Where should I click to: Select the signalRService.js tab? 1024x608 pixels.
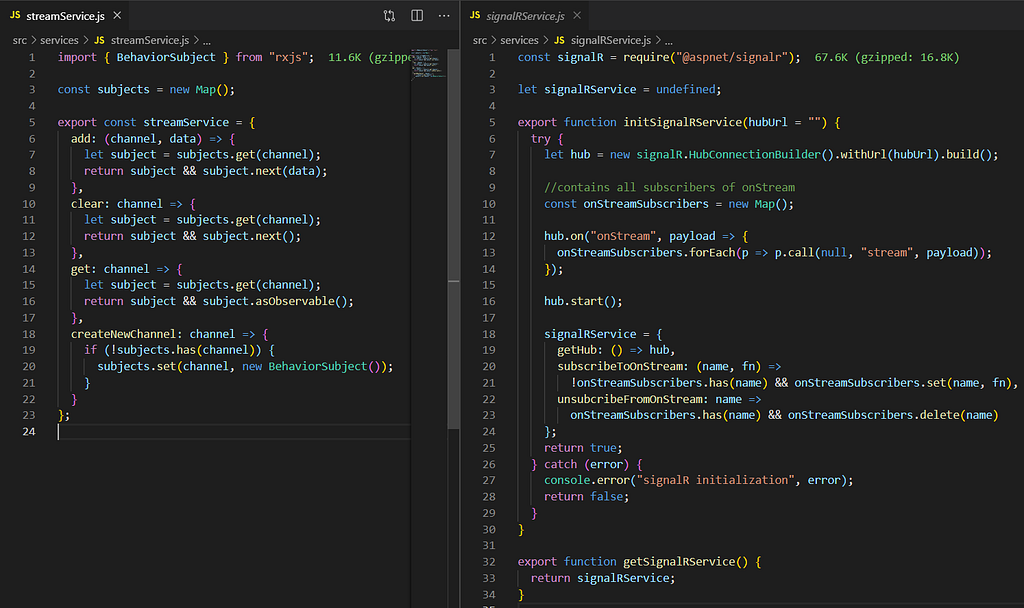[525, 16]
